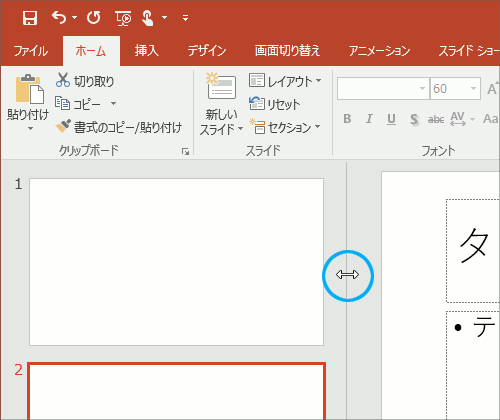Customize Quick Access Toolbar dropdown
This screenshot has height=420, width=500.
(x=185, y=18)
